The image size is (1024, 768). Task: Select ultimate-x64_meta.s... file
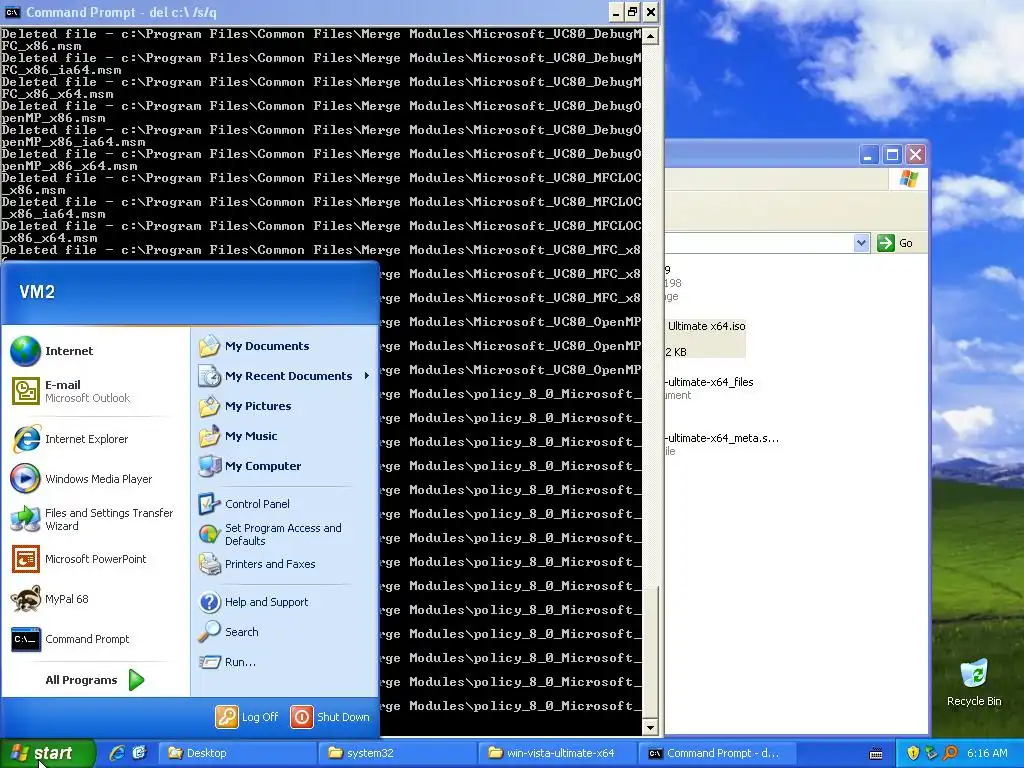[722, 438]
